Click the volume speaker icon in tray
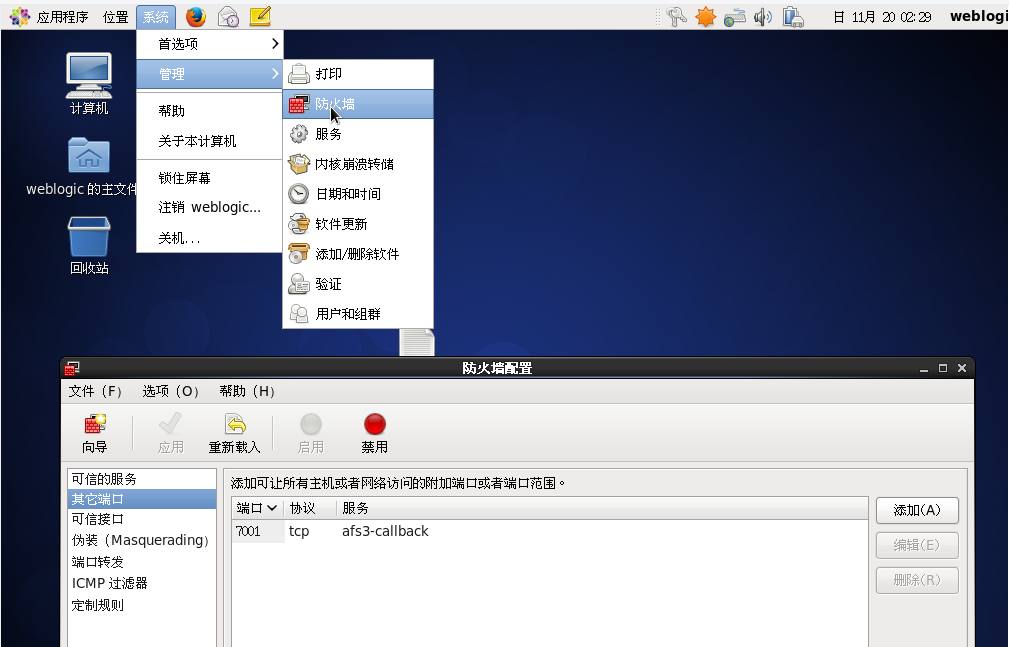Screen dimensions: 1009x647 click(x=763, y=16)
